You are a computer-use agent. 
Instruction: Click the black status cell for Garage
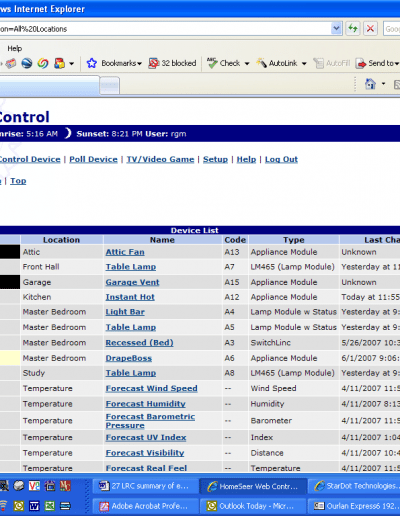(x=10, y=282)
